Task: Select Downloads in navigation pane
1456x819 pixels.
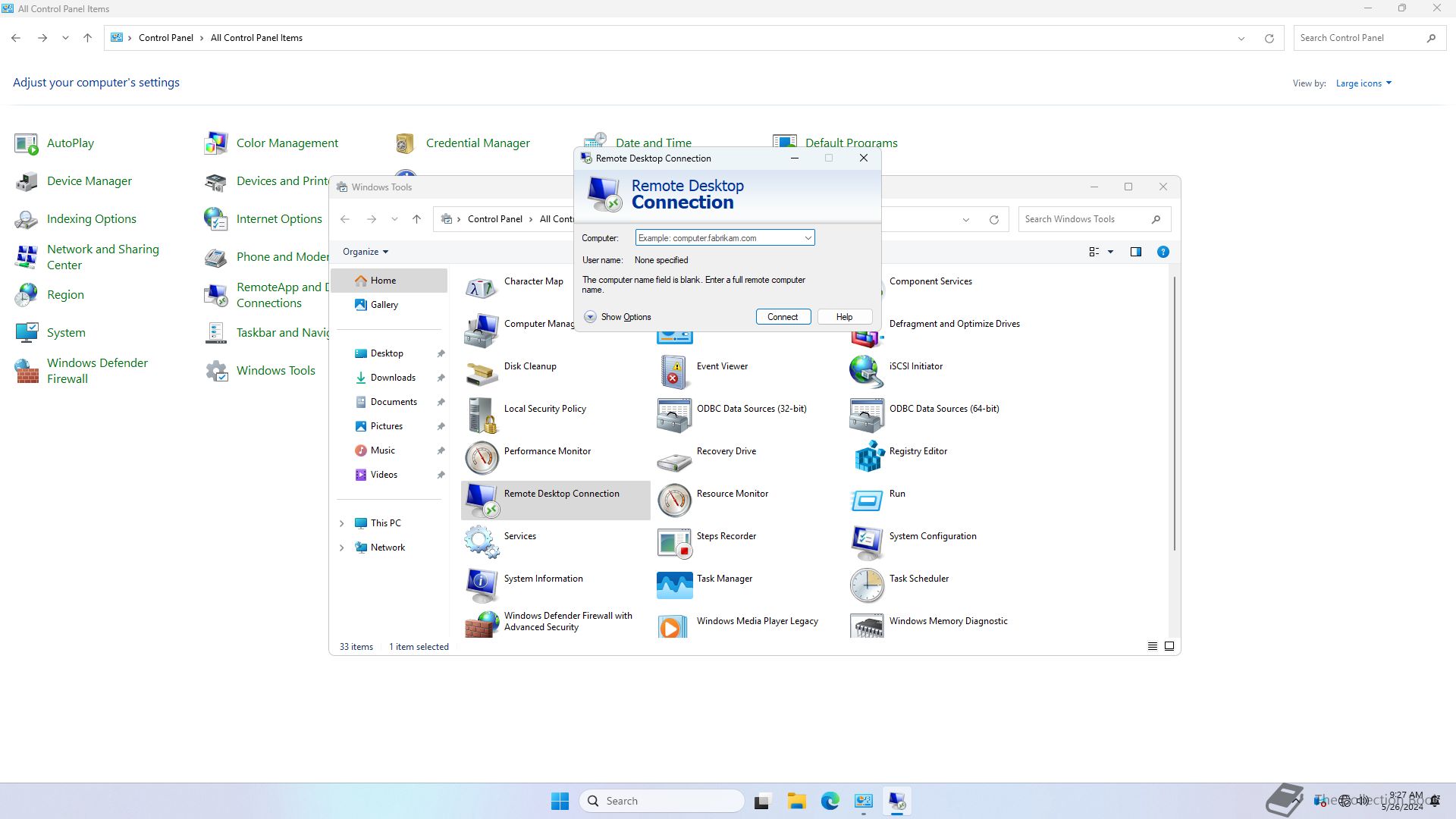Action: pyautogui.click(x=393, y=378)
